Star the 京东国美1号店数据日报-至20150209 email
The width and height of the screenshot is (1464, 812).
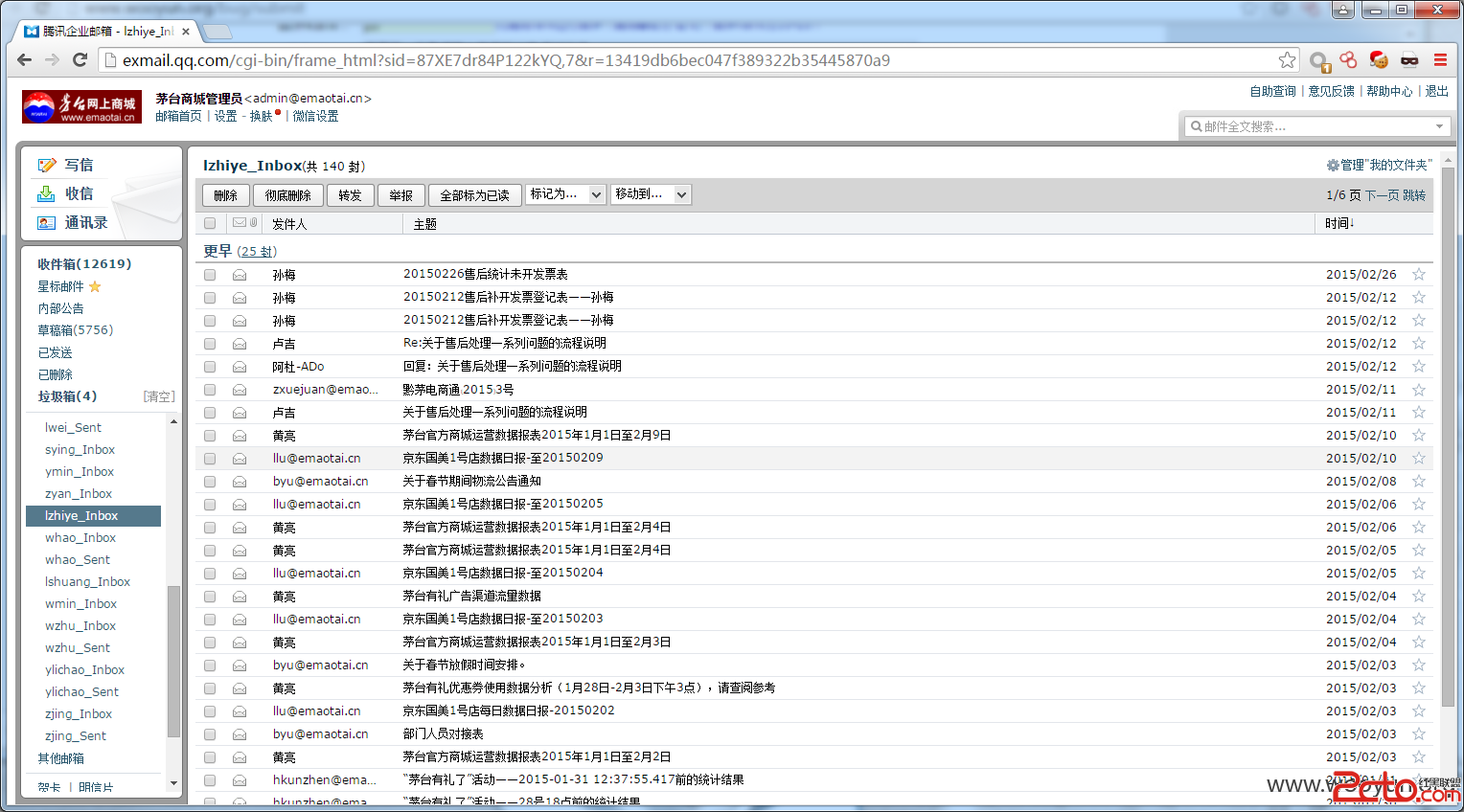coord(1419,459)
